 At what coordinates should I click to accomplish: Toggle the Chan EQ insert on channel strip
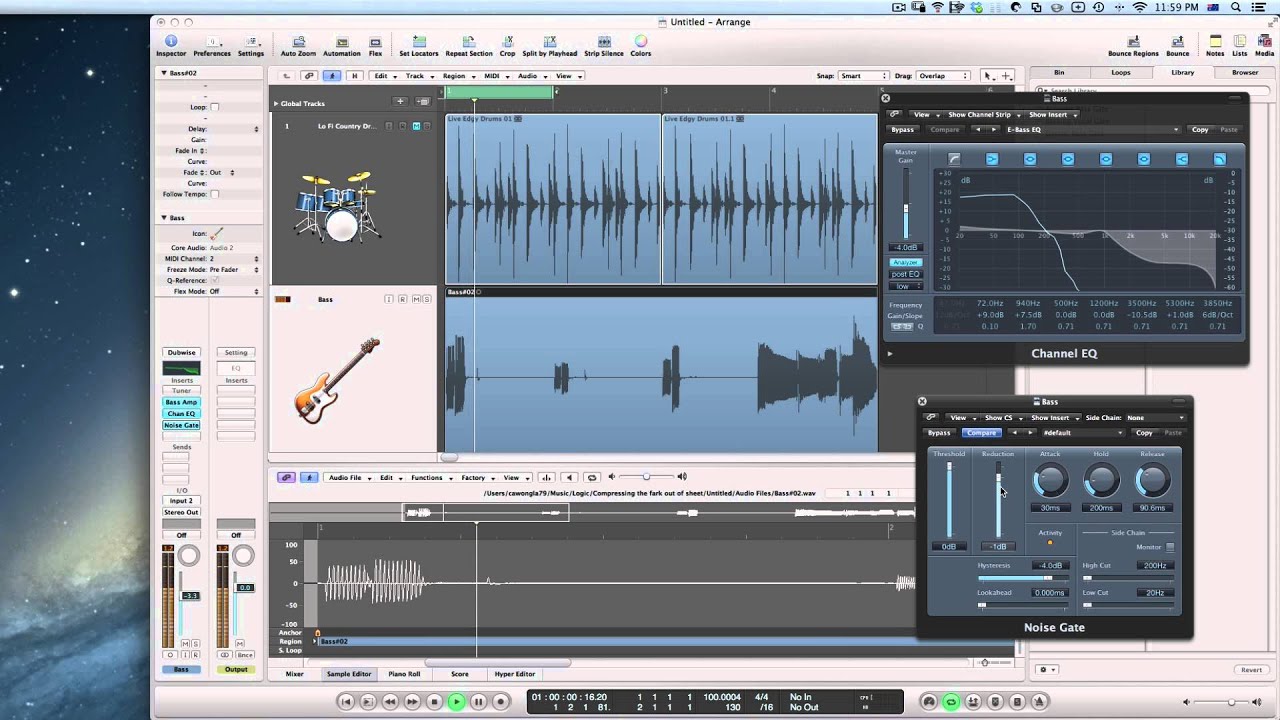coord(181,414)
